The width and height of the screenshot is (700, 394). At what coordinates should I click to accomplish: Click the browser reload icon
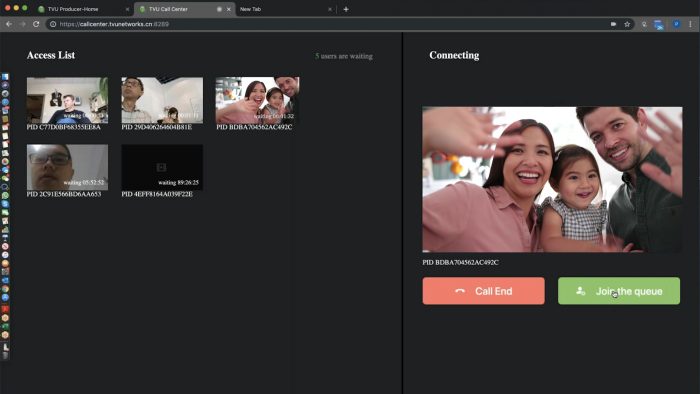point(36,24)
